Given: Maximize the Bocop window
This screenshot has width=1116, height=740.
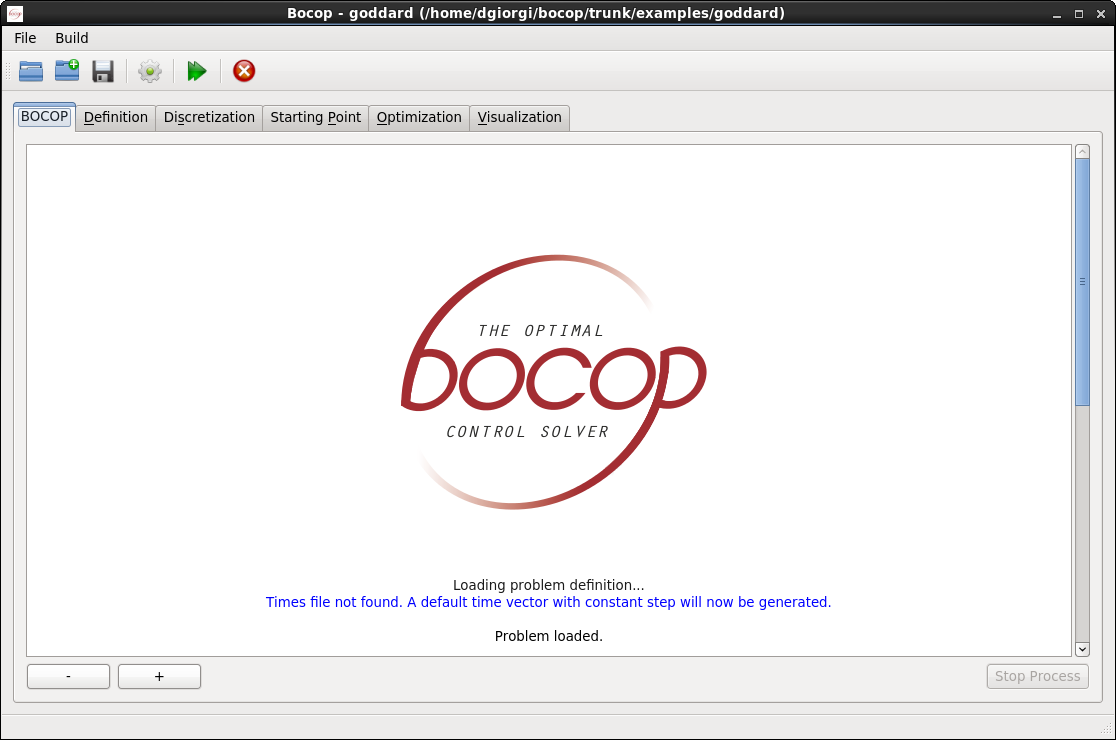Looking at the screenshot, I should tap(1079, 14).
